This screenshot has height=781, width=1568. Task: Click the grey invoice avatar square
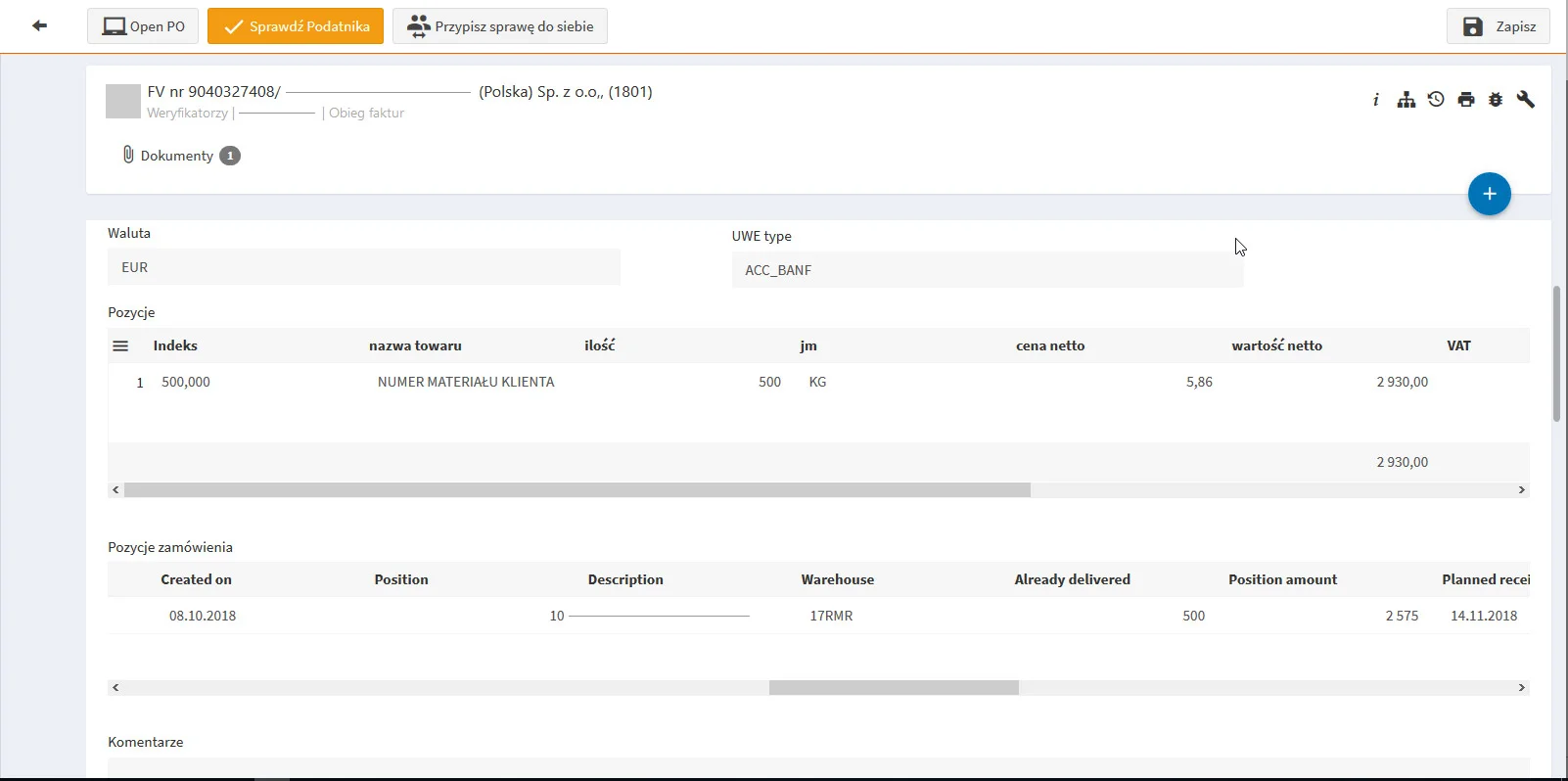tap(123, 102)
